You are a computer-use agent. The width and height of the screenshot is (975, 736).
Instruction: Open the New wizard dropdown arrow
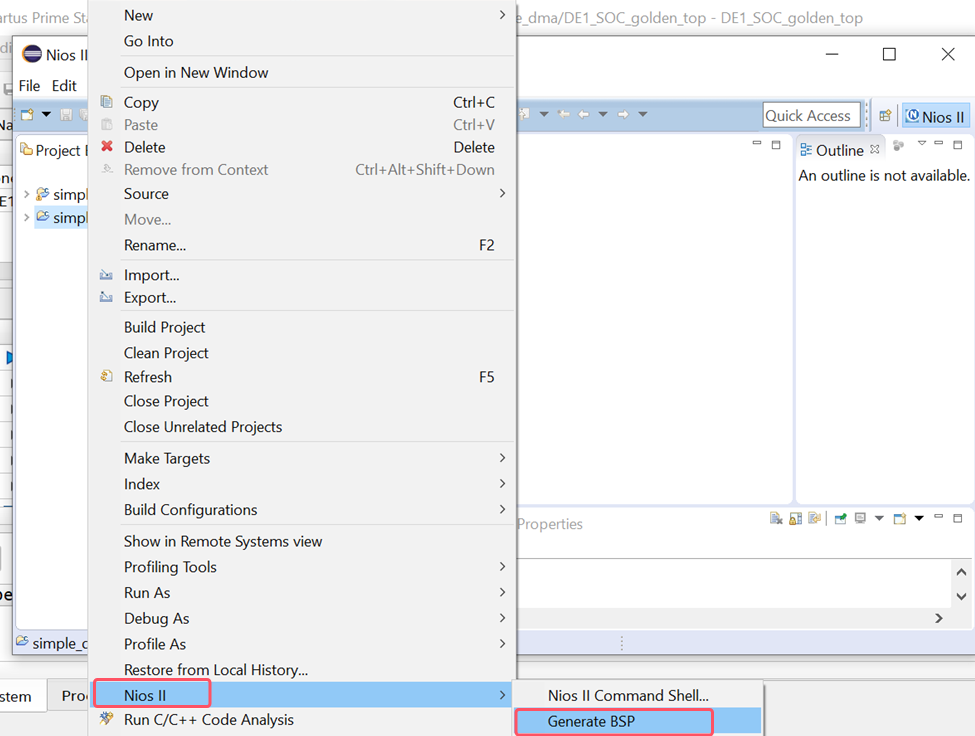pos(46,114)
